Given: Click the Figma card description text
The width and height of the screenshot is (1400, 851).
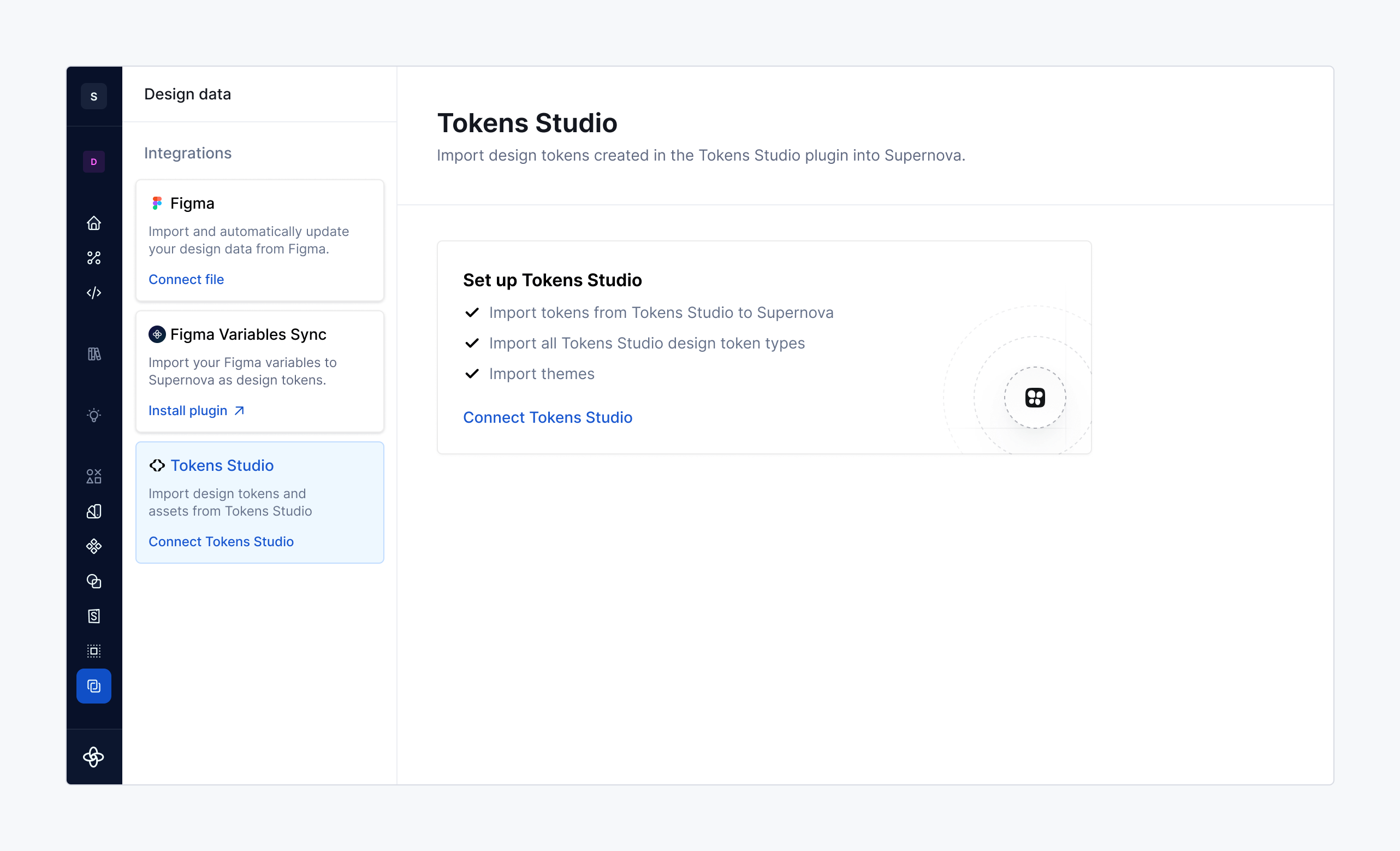Looking at the screenshot, I should tap(248, 240).
